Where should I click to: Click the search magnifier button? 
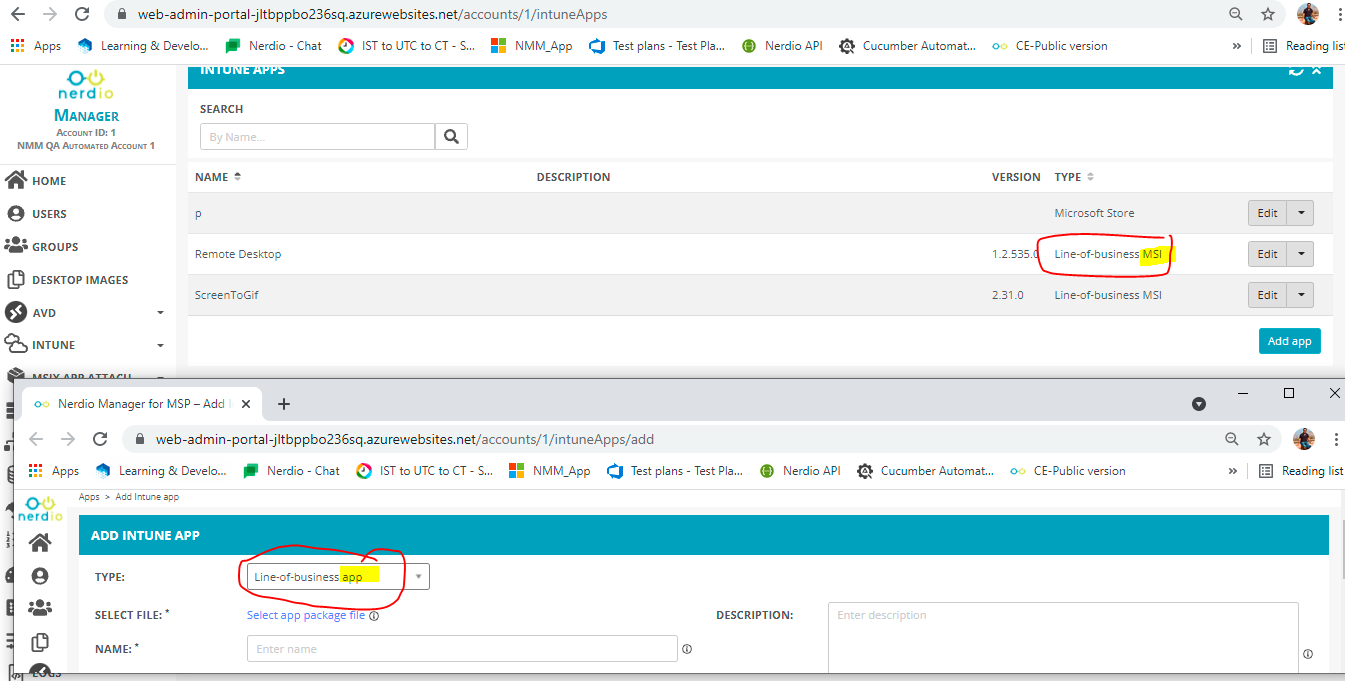(451, 137)
